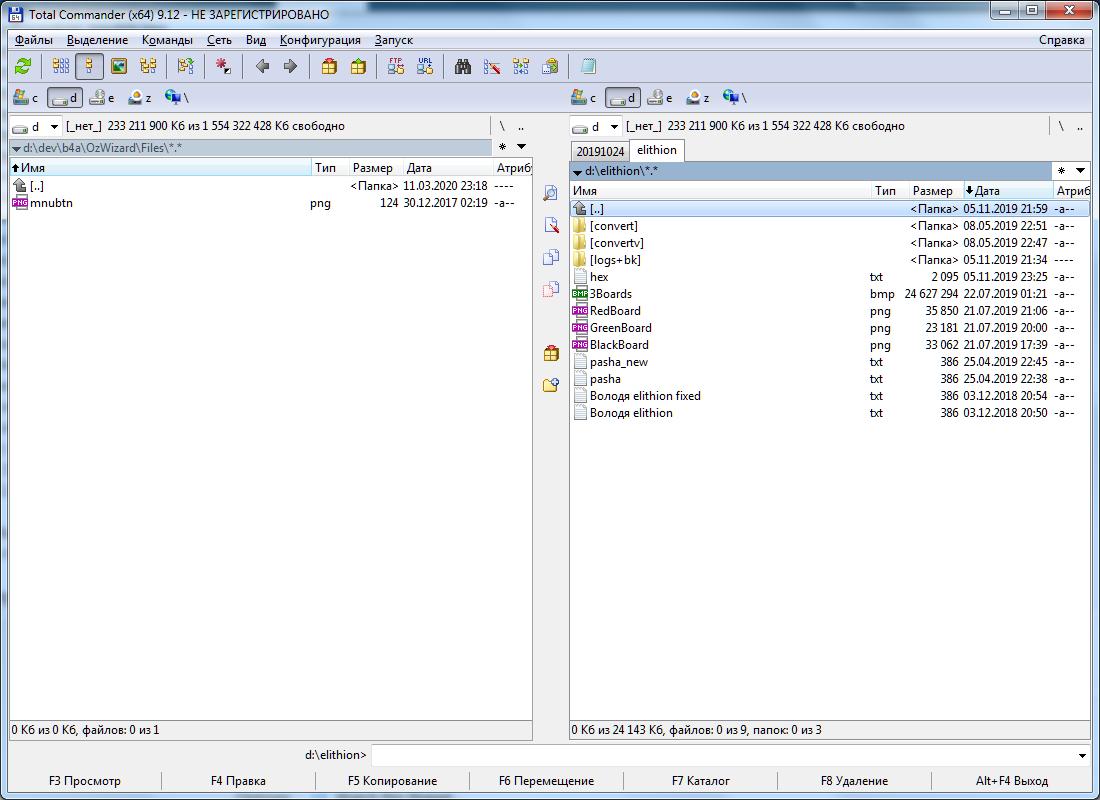The width and height of the screenshot is (1100, 800).
Task: Open file search binoculars icon
Action: (463, 67)
